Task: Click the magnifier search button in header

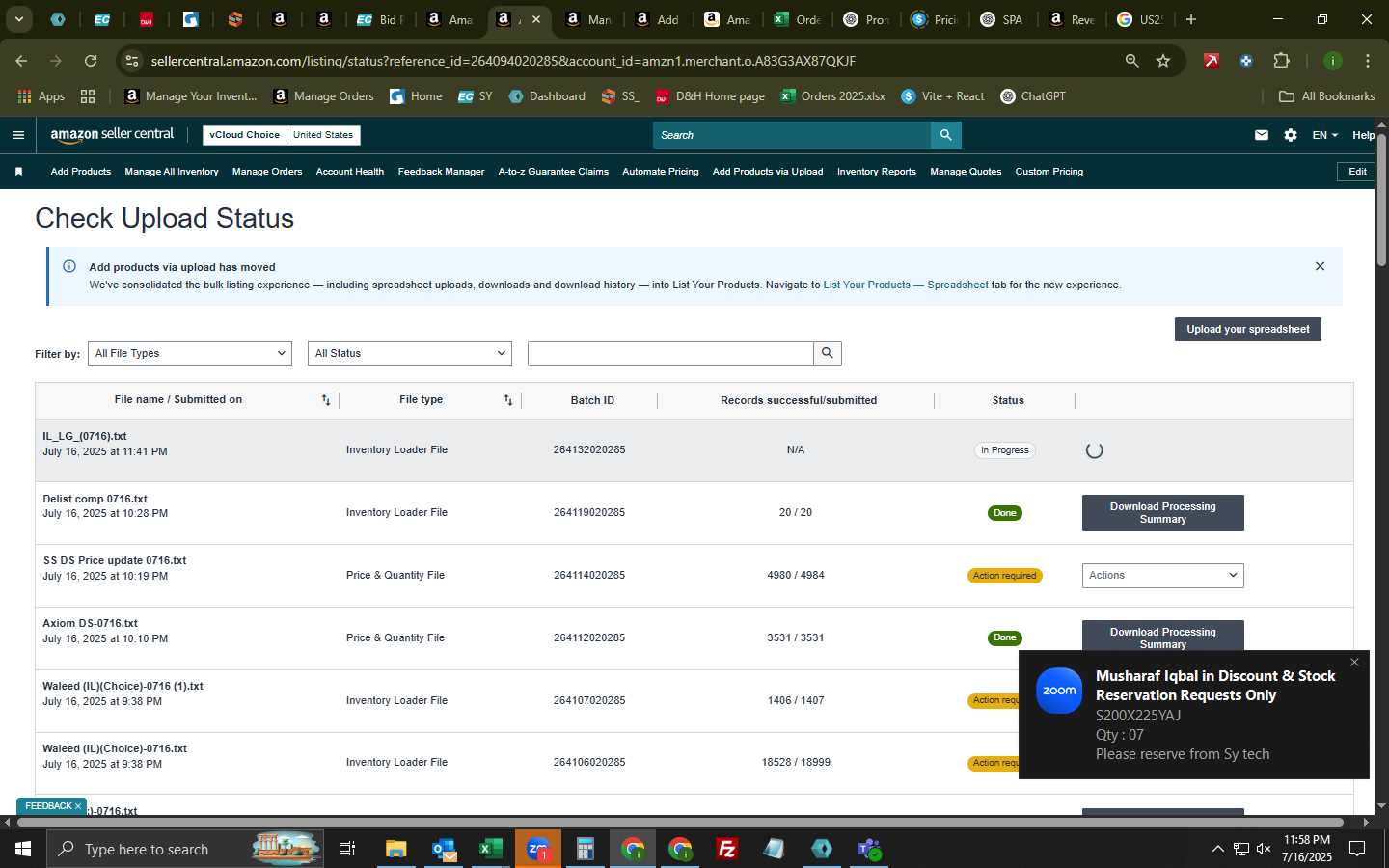Action: pos(946,135)
